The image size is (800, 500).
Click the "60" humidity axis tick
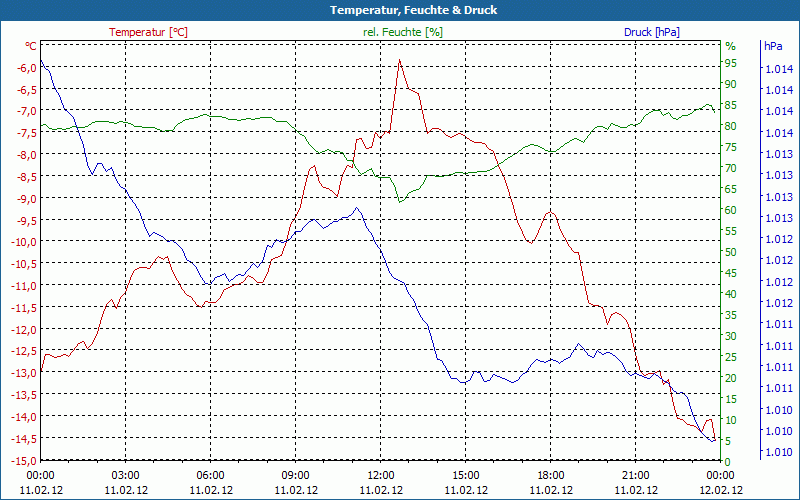[731, 210]
